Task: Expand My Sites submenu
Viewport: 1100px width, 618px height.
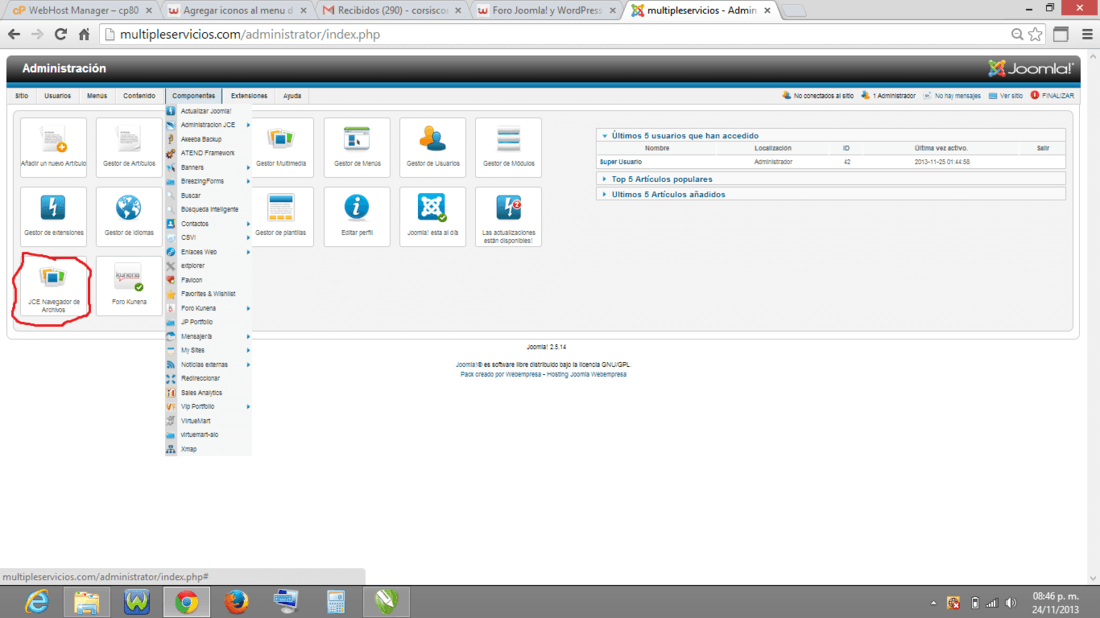Action: tap(208, 350)
